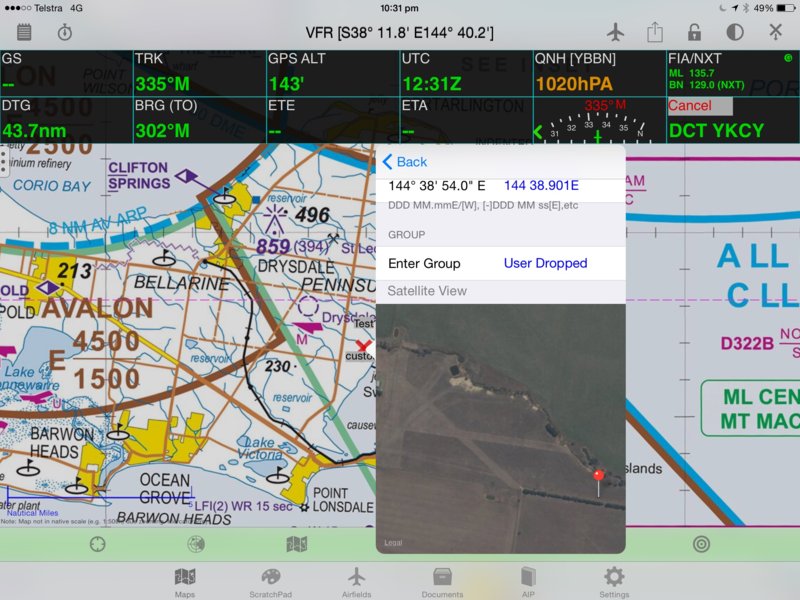Switch to the Maps tab
Viewport: 800px width, 600px height.
click(185, 583)
